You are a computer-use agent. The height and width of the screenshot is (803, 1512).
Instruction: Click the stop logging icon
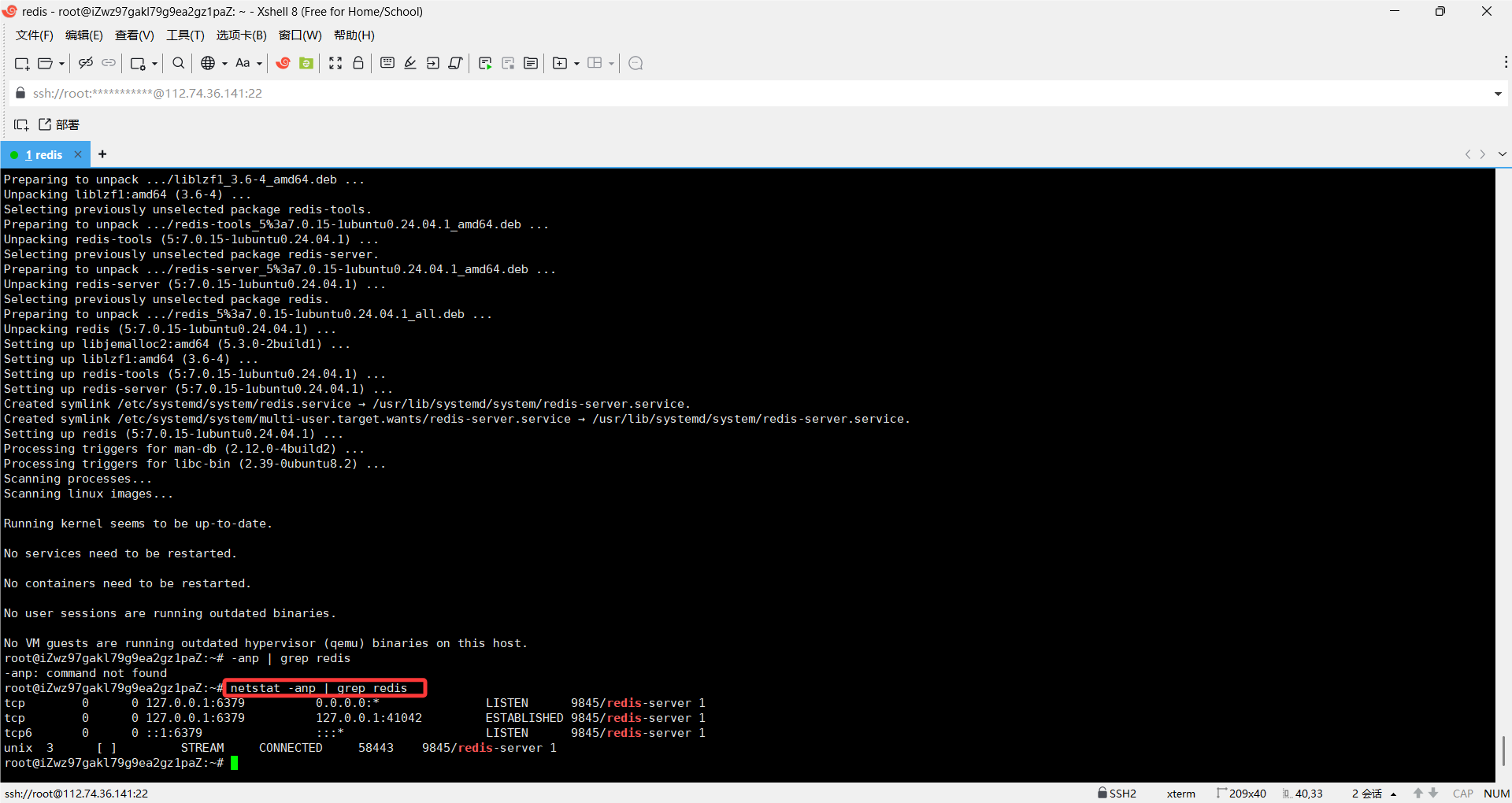pyautogui.click(x=508, y=63)
